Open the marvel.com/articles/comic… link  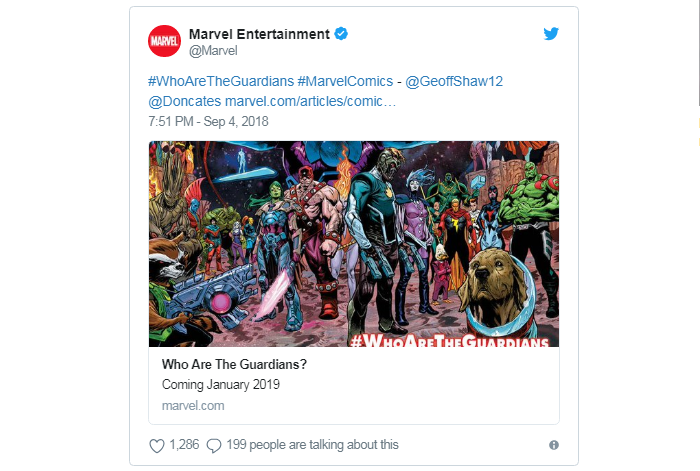coord(311,101)
